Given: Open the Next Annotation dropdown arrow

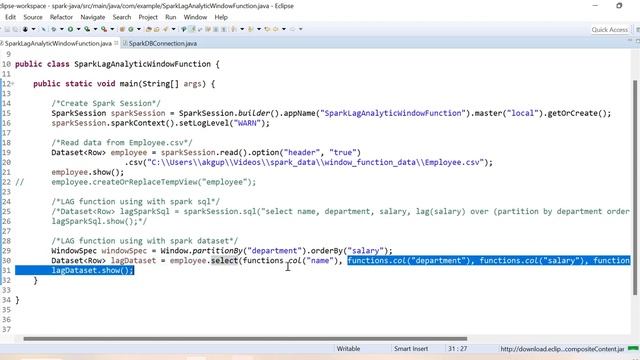Looking at the screenshot, I should pyautogui.click(x=242, y=29).
